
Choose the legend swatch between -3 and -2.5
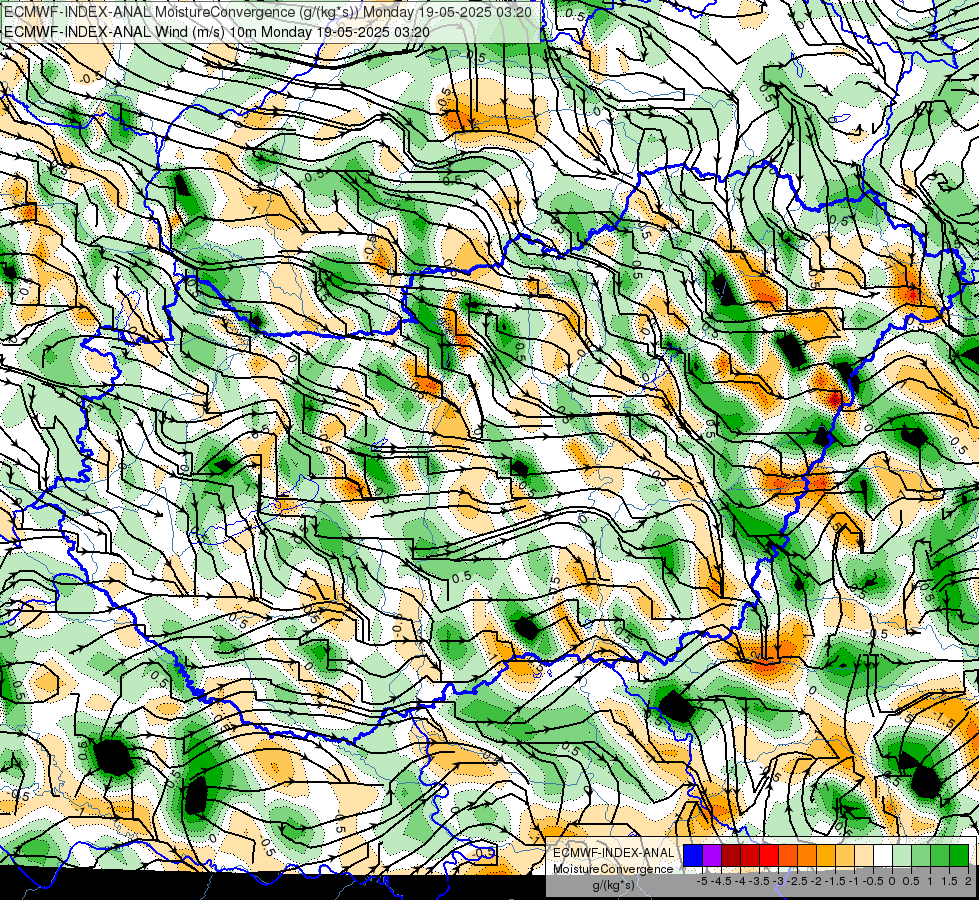[x=788, y=856]
